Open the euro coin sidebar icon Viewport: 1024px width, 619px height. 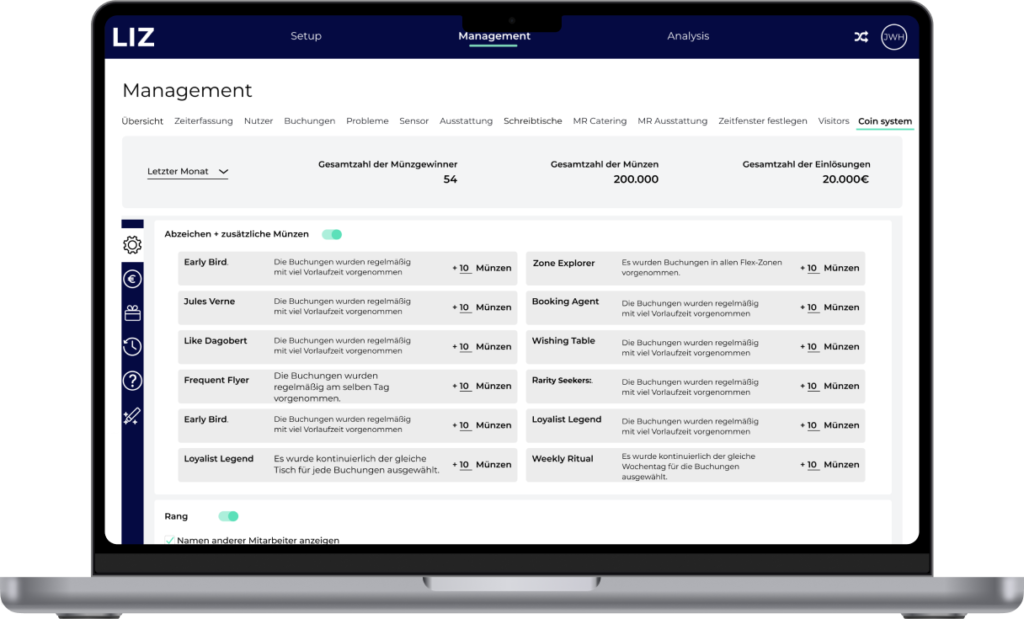pyautogui.click(x=132, y=279)
